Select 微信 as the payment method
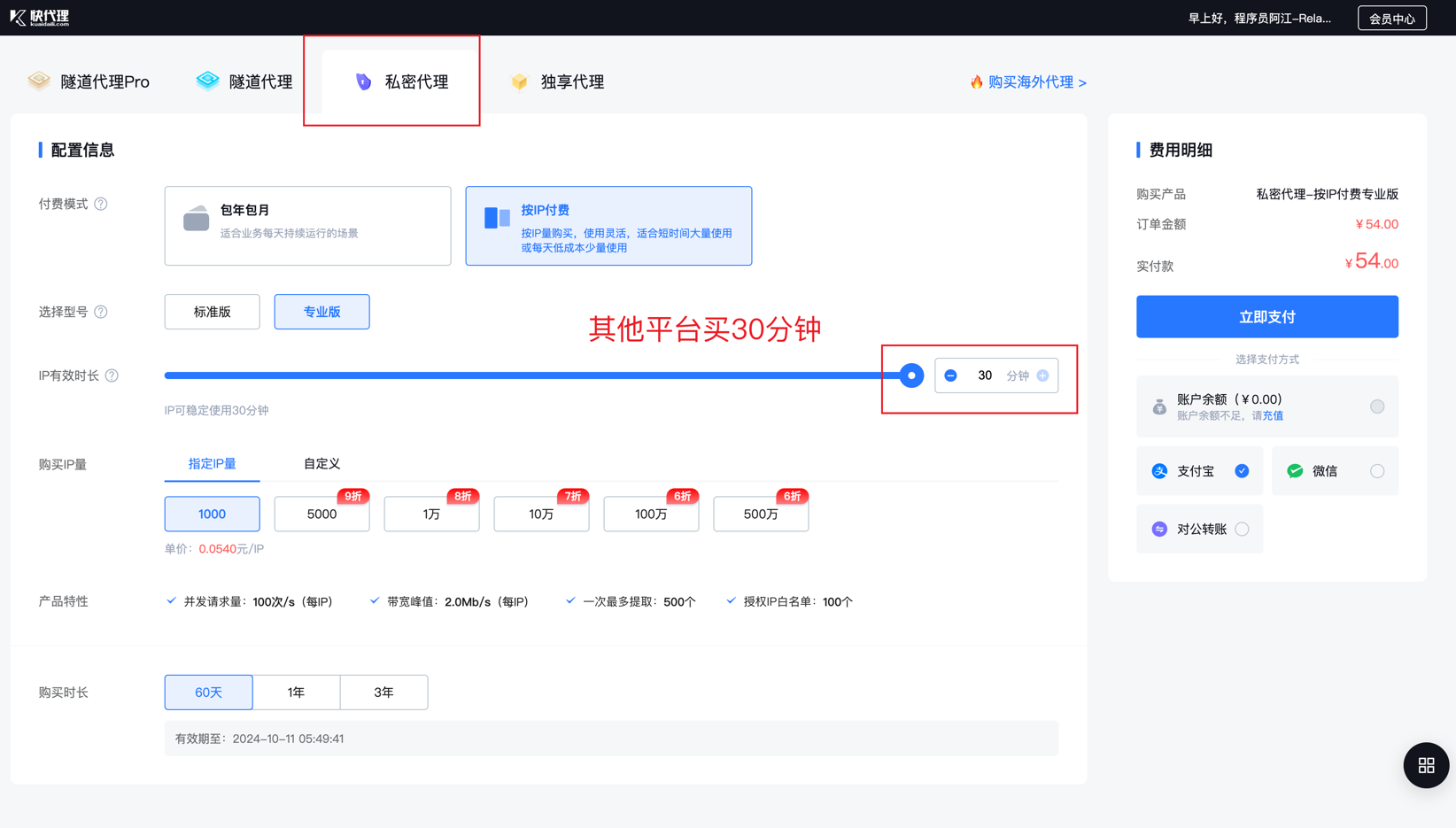Viewport: 1456px width, 828px height. [1376, 471]
